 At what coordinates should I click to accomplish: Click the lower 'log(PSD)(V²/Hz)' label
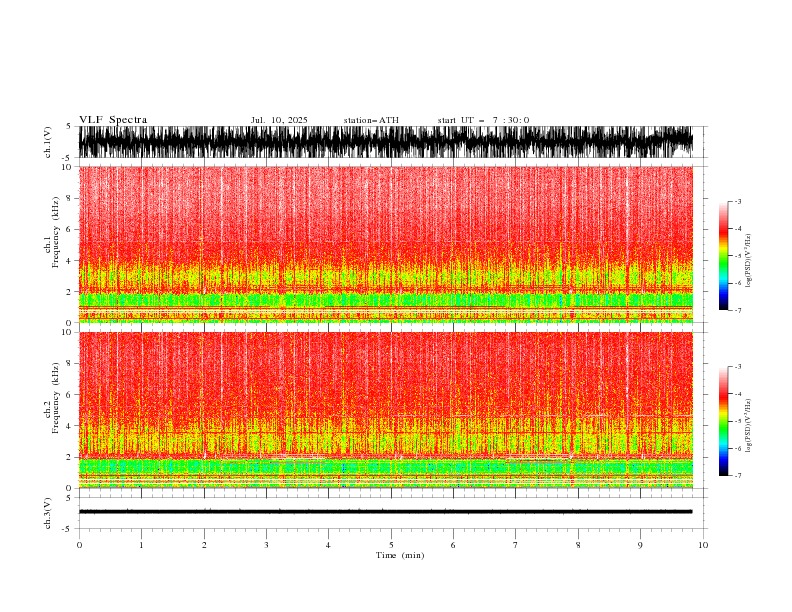point(749,425)
